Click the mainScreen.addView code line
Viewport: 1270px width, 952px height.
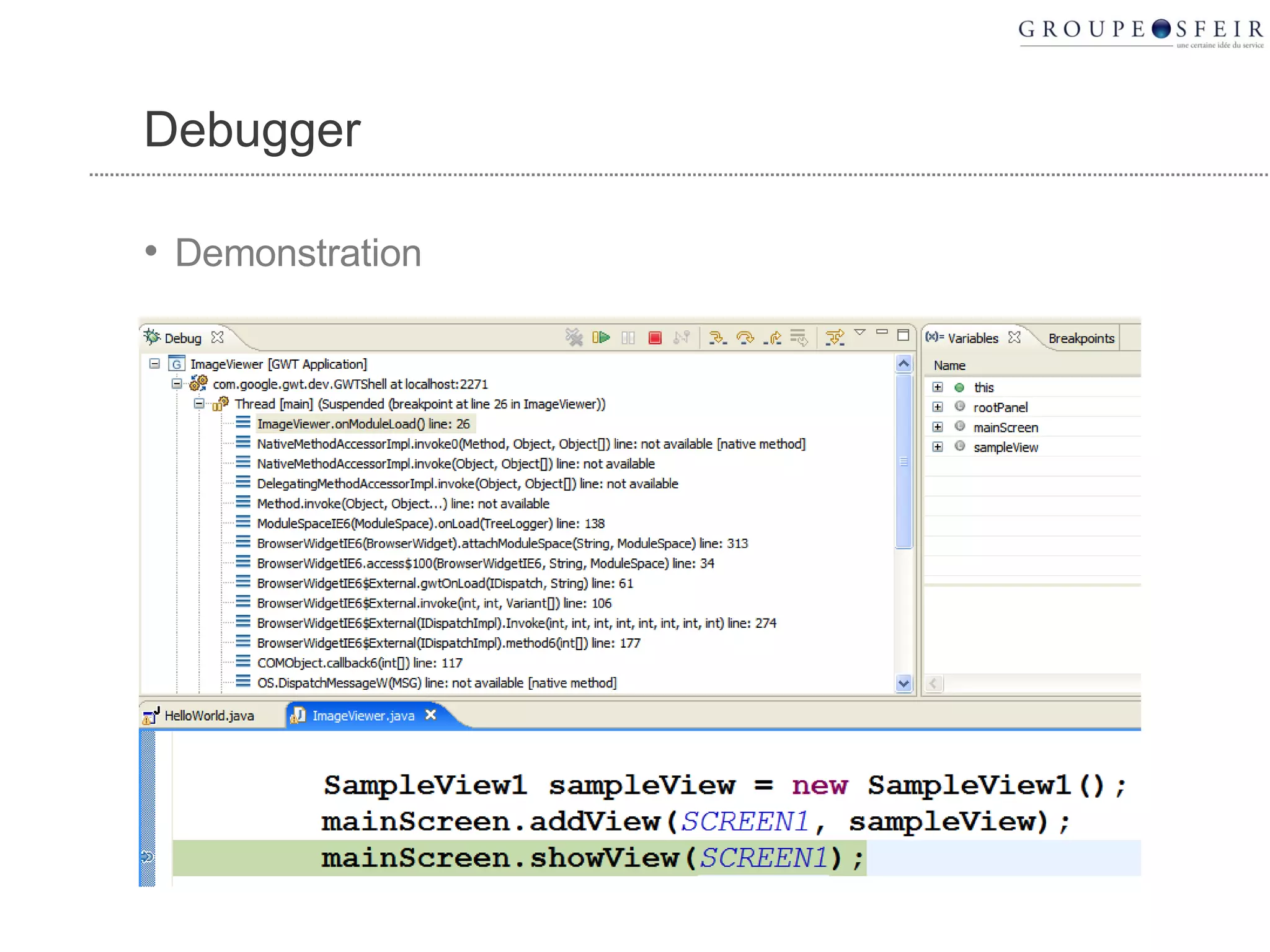point(695,822)
